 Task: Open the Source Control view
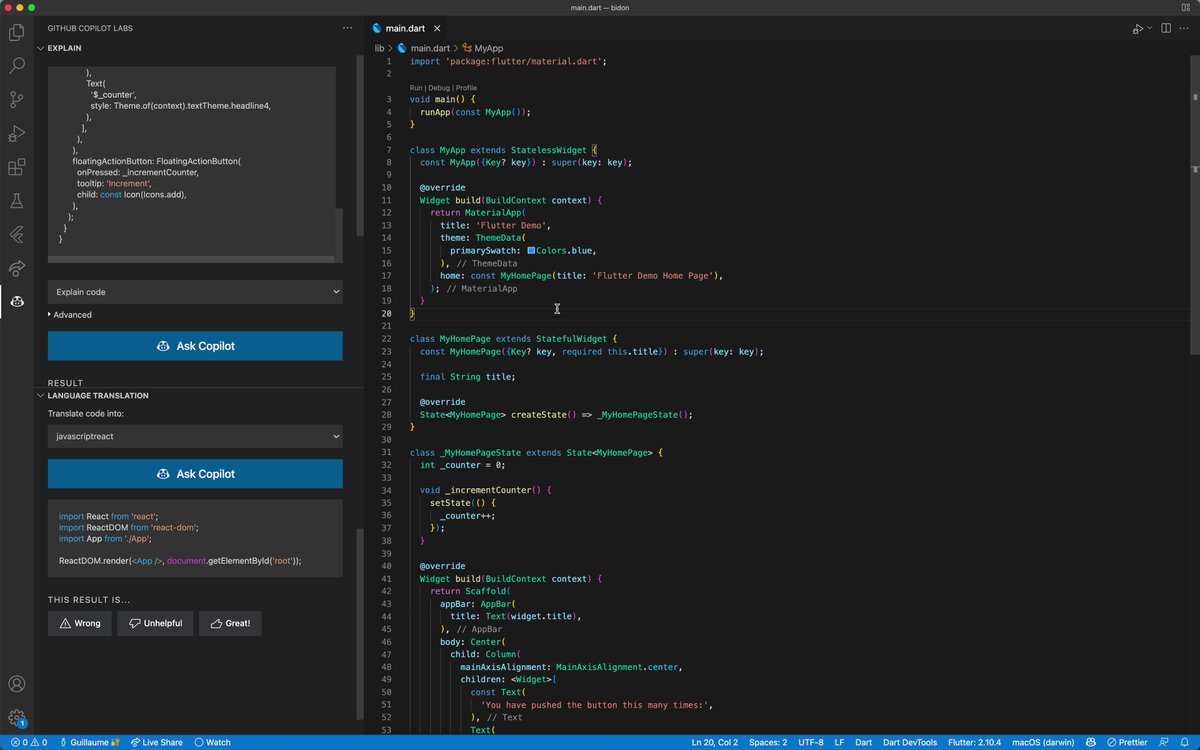[x=17, y=99]
